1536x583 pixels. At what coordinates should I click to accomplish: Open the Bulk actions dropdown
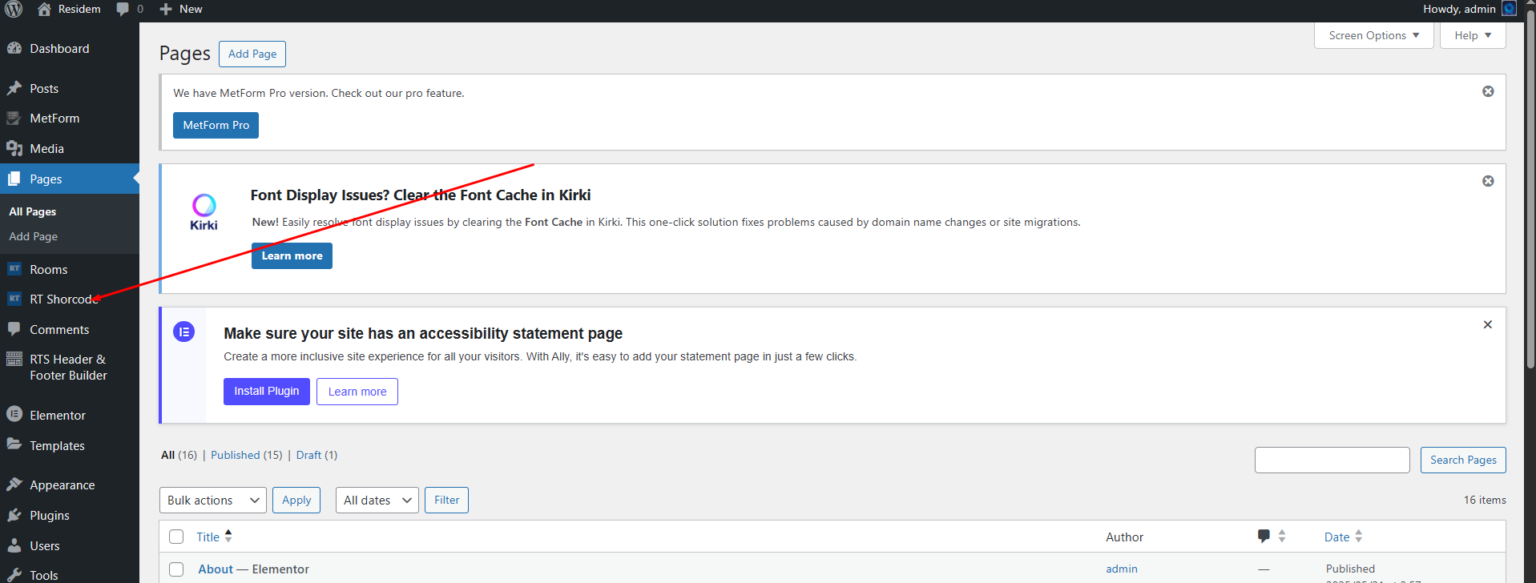[212, 499]
